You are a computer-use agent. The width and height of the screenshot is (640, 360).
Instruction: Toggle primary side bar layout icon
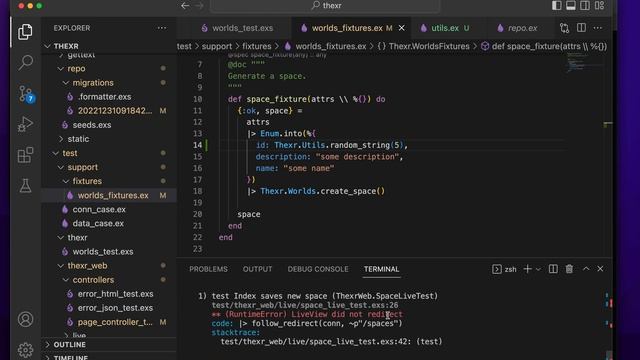pyautogui.click(x=556, y=5)
